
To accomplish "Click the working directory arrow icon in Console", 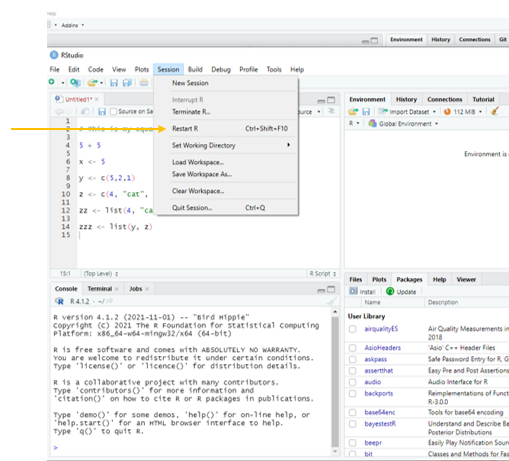I will click(109, 301).
